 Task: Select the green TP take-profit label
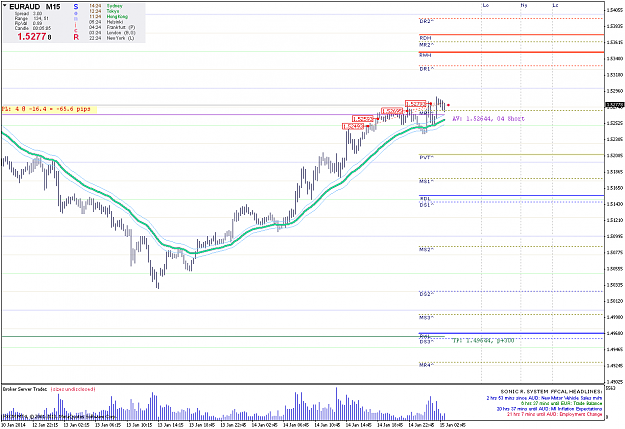483,340
